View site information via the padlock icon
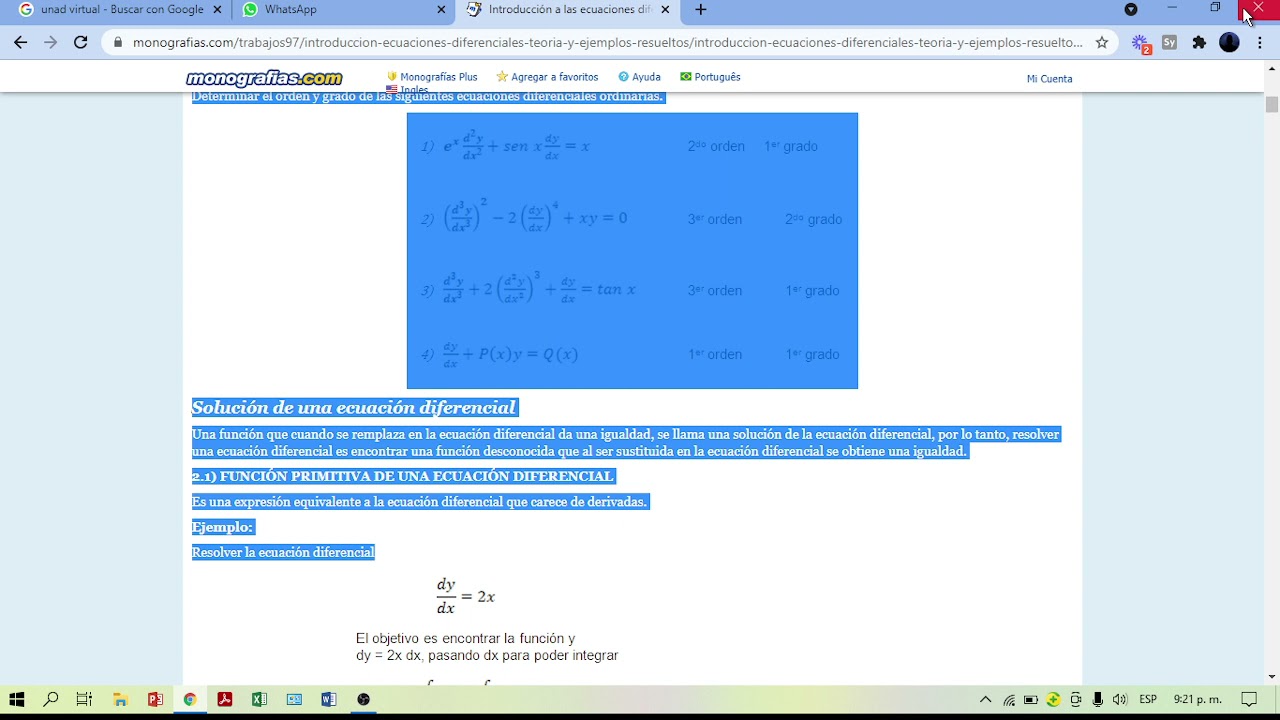Image resolution: width=1280 pixels, height=720 pixels. point(118,43)
